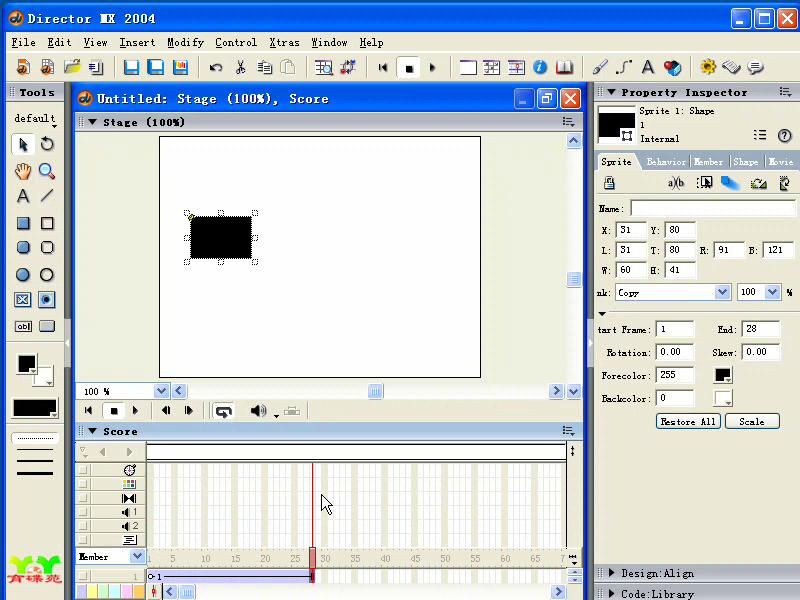Open the Xtras menu
Screen dimensions: 800x600
[284, 42]
